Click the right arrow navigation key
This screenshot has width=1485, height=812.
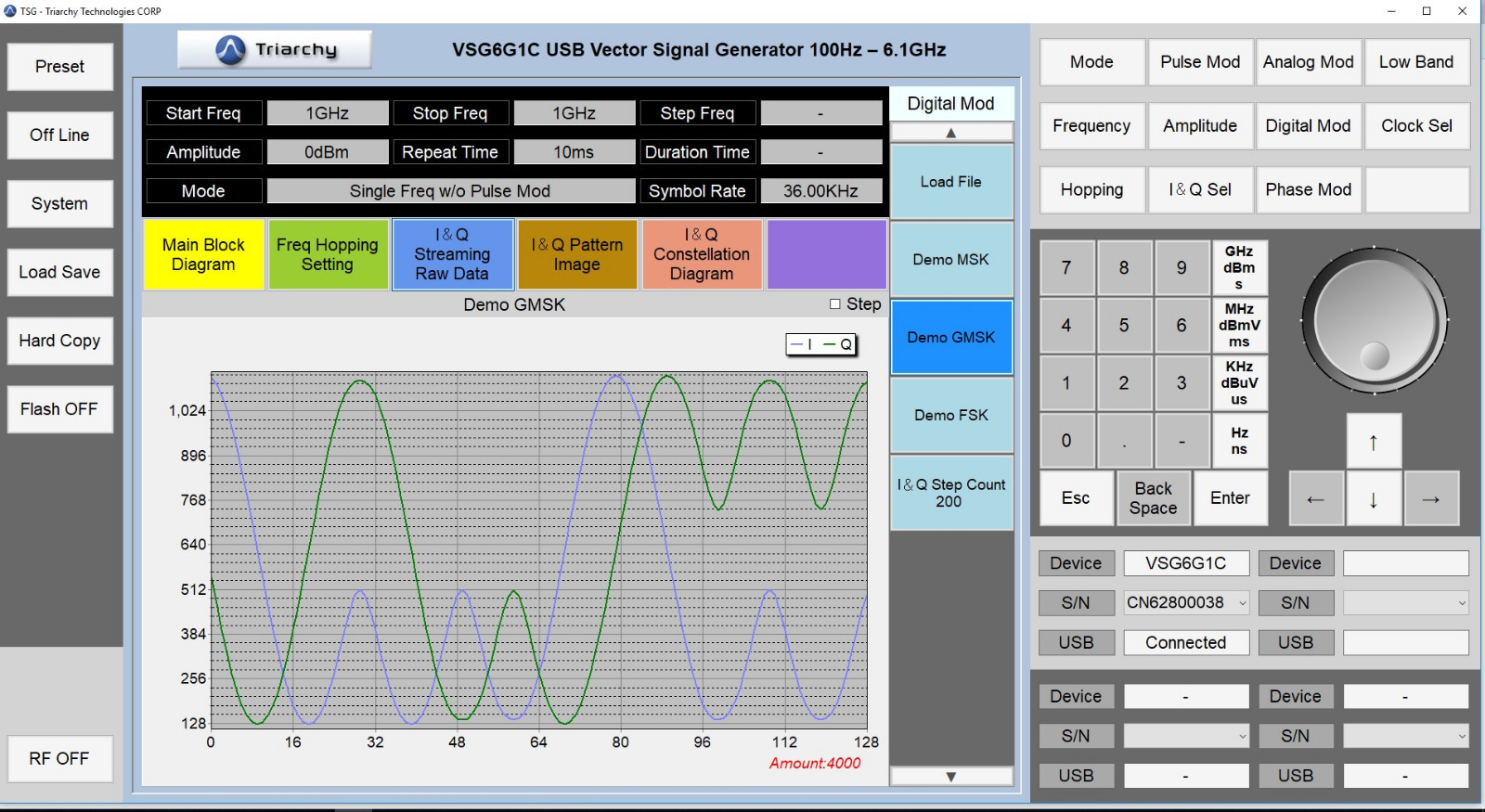tap(1431, 498)
